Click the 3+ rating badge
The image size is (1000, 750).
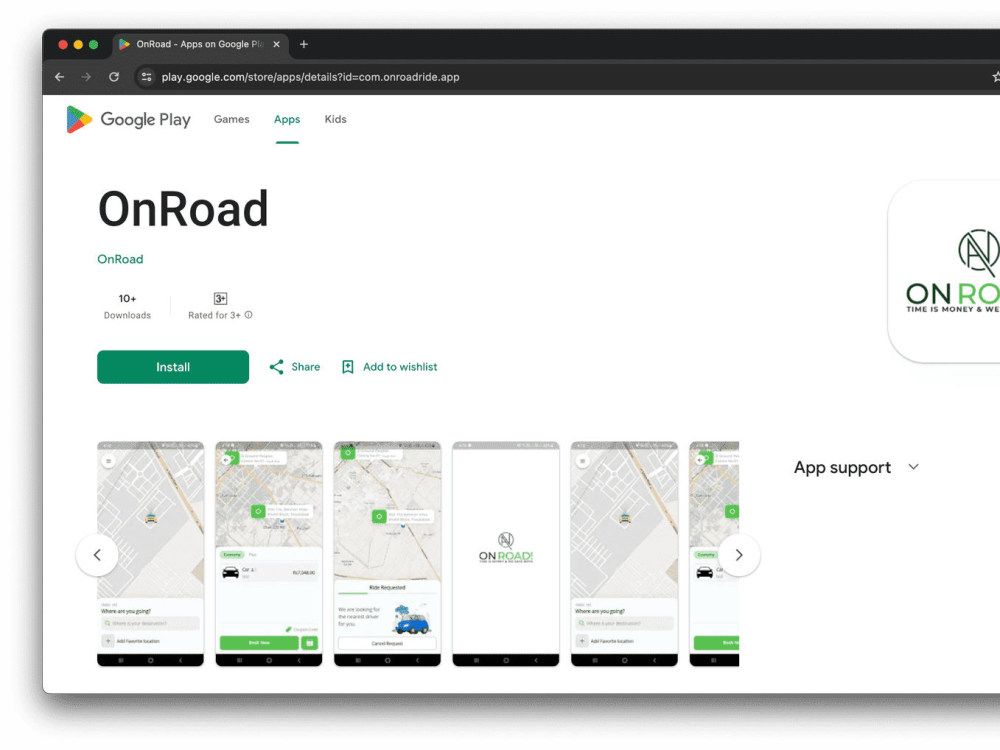[x=220, y=298]
